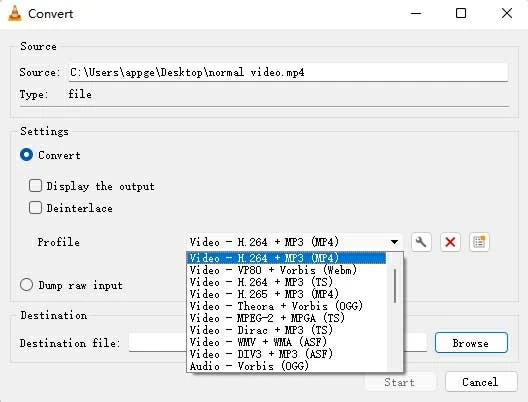The width and height of the screenshot is (528, 402).
Task: Choose the Dump raw input option
Action: pos(26,285)
